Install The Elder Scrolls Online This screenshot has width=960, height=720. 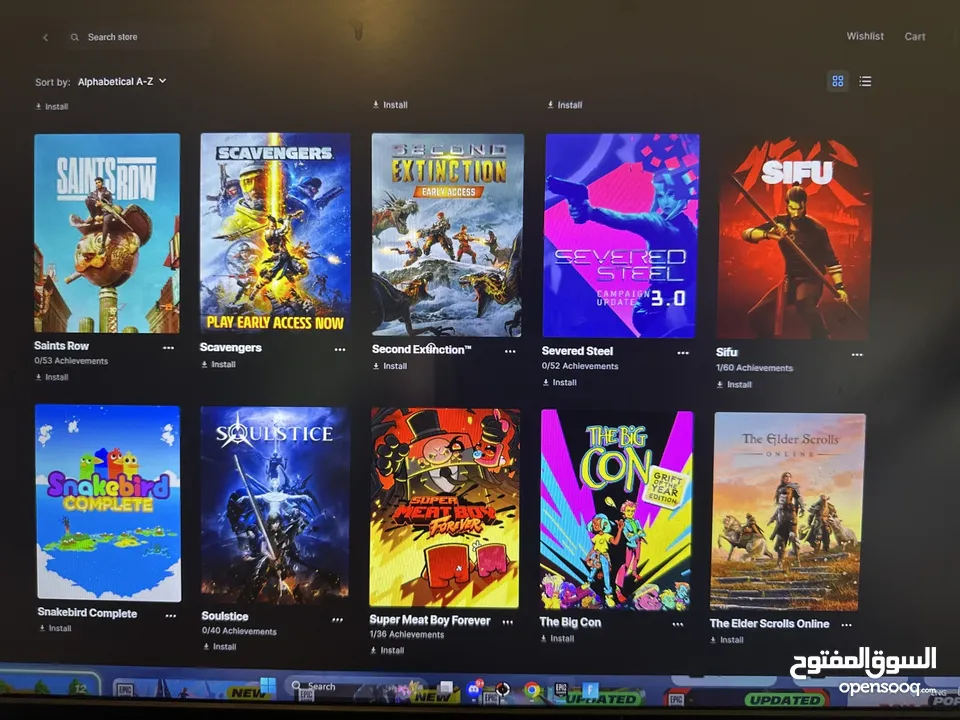click(727, 640)
